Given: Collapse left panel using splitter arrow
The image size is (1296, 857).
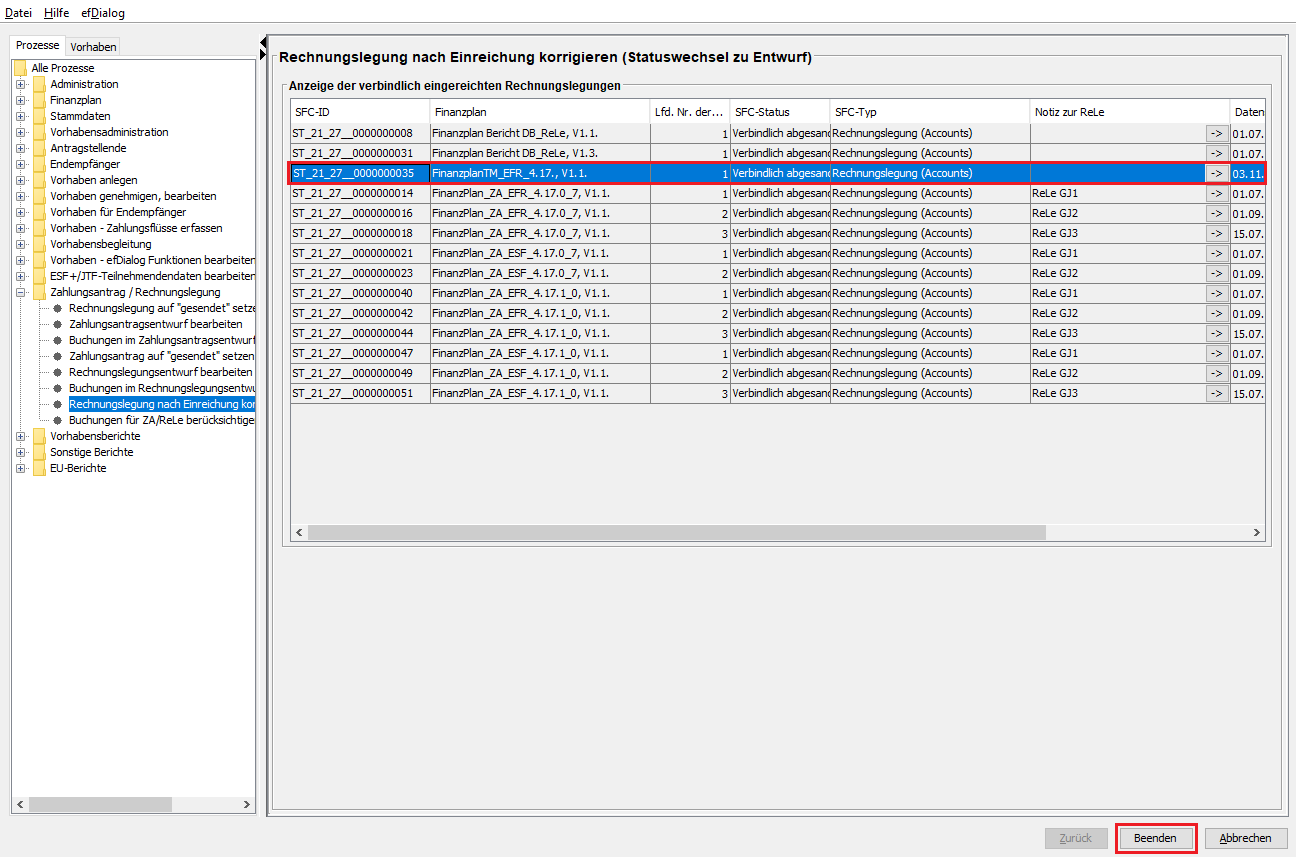Looking at the screenshot, I should [x=263, y=43].
